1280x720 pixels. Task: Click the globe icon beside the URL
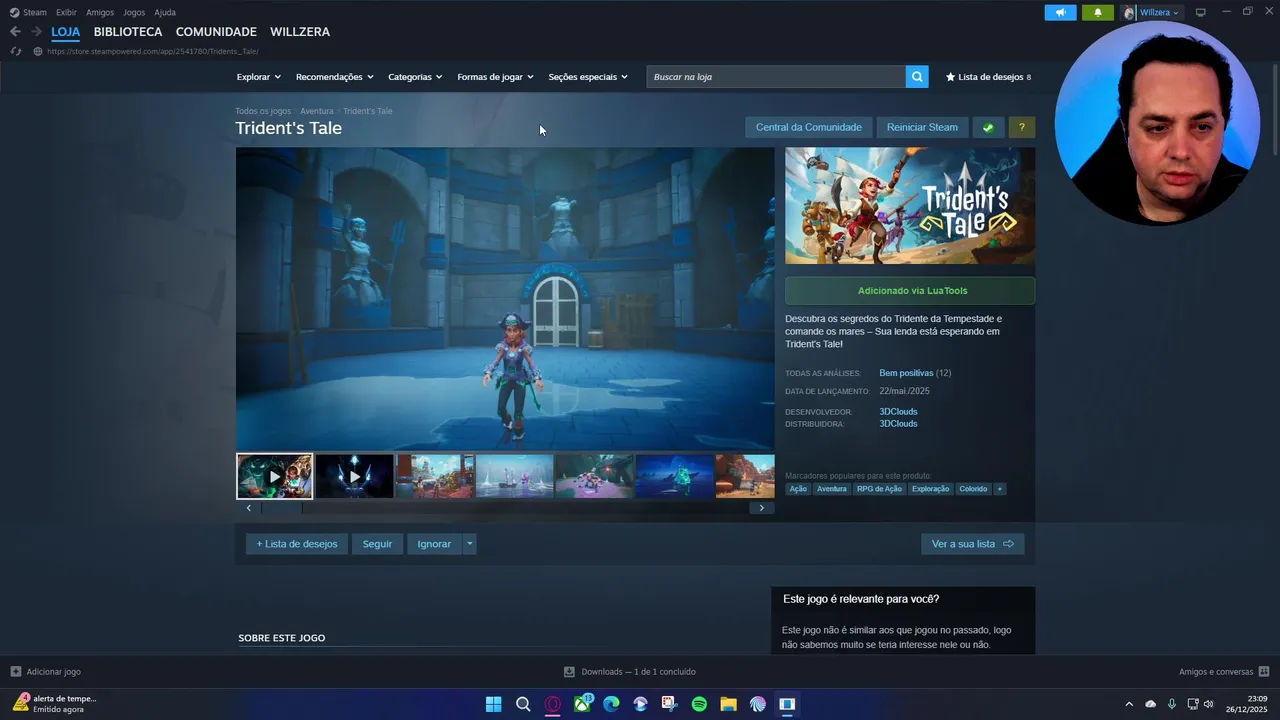click(38, 51)
